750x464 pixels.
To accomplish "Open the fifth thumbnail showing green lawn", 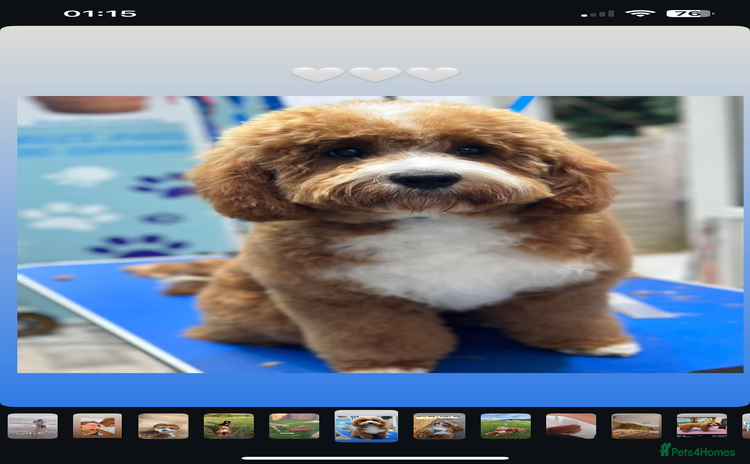I will coord(294,426).
